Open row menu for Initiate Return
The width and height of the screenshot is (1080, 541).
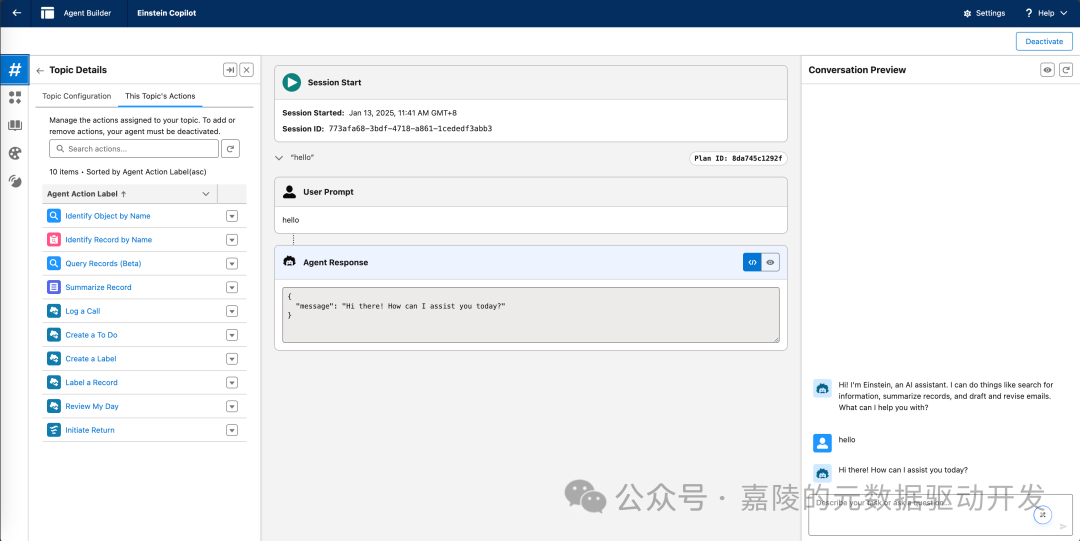pyautogui.click(x=232, y=430)
